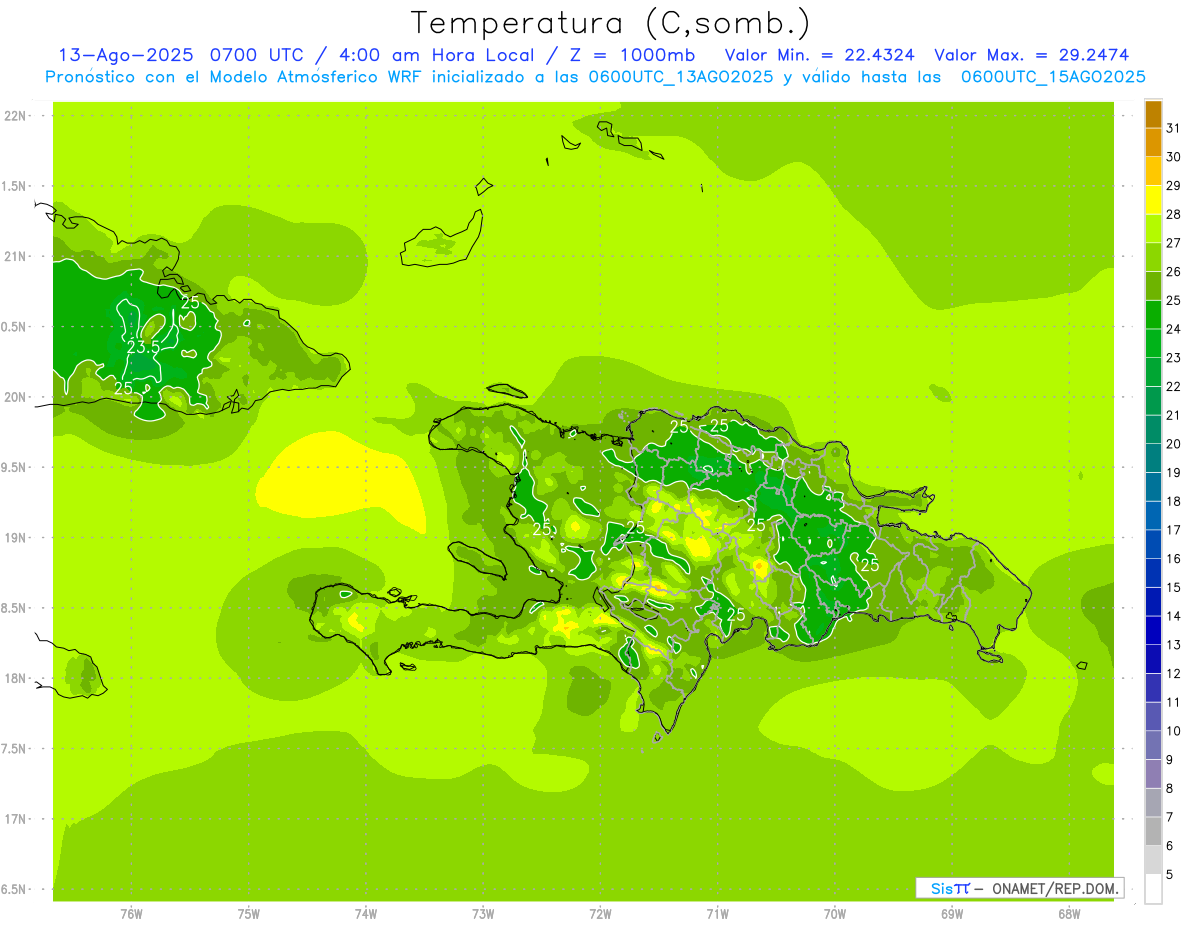This screenshot has width=1200, height=927.
Task: Click the '23.5' contour label
Action: pyautogui.click(x=143, y=347)
